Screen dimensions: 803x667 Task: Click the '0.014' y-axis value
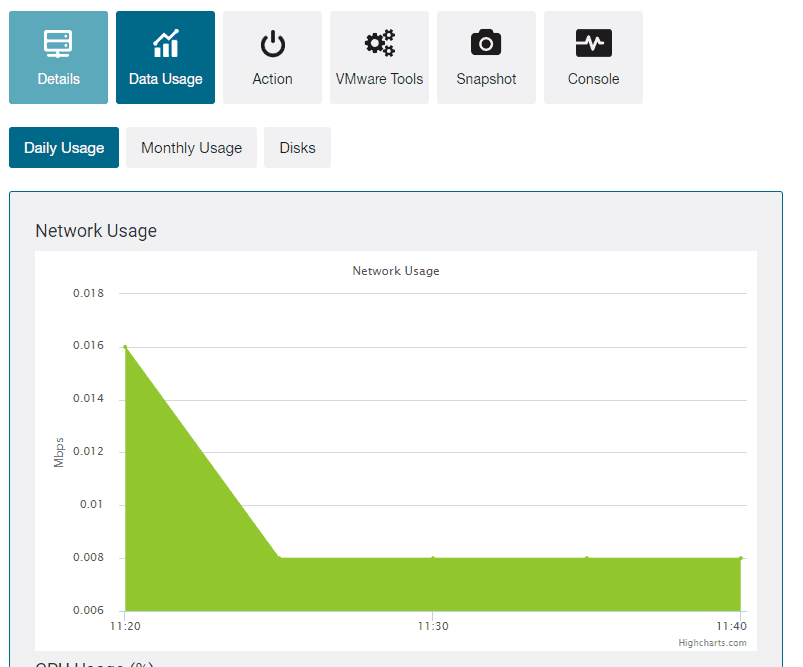coord(89,398)
